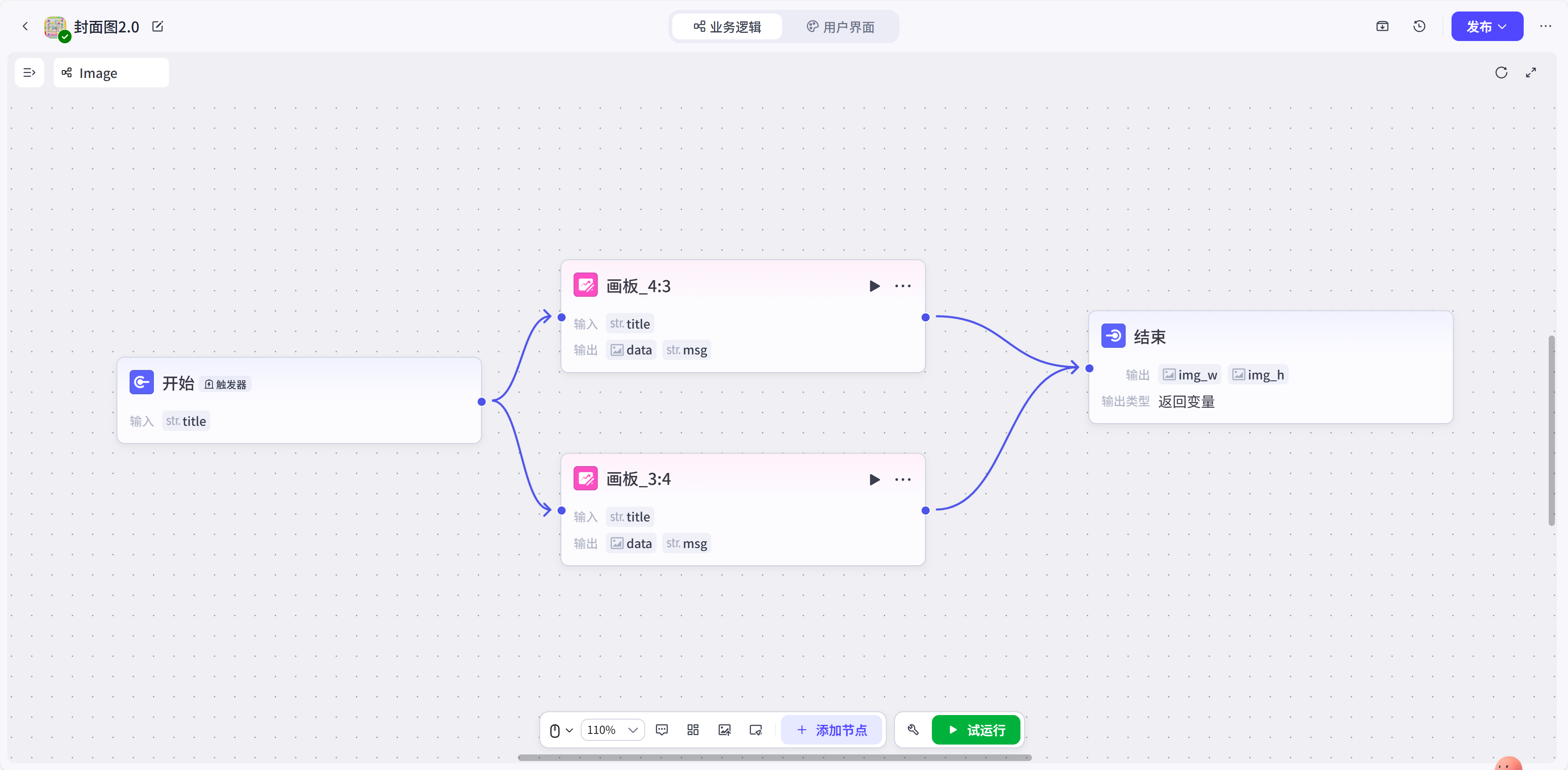Run the 画板_4:3 node with play button
1568x770 pixels.
(x=874, y=286)
